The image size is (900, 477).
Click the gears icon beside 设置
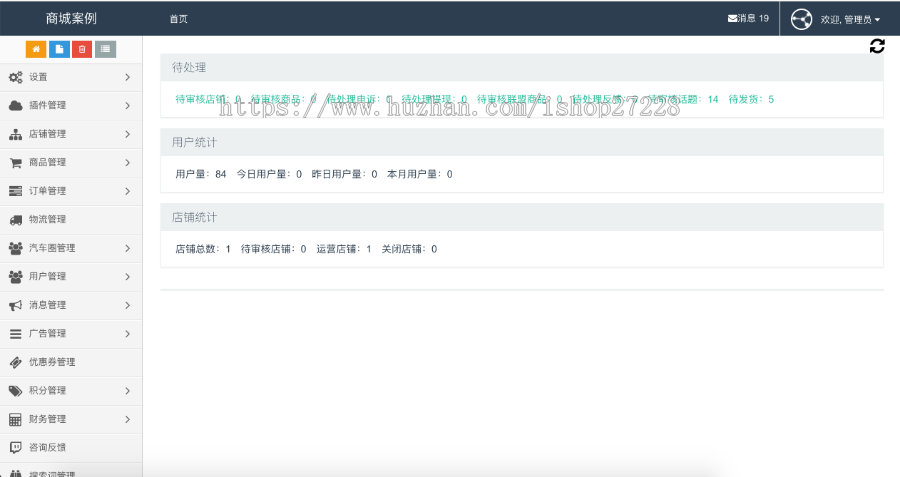pos(15,77)
